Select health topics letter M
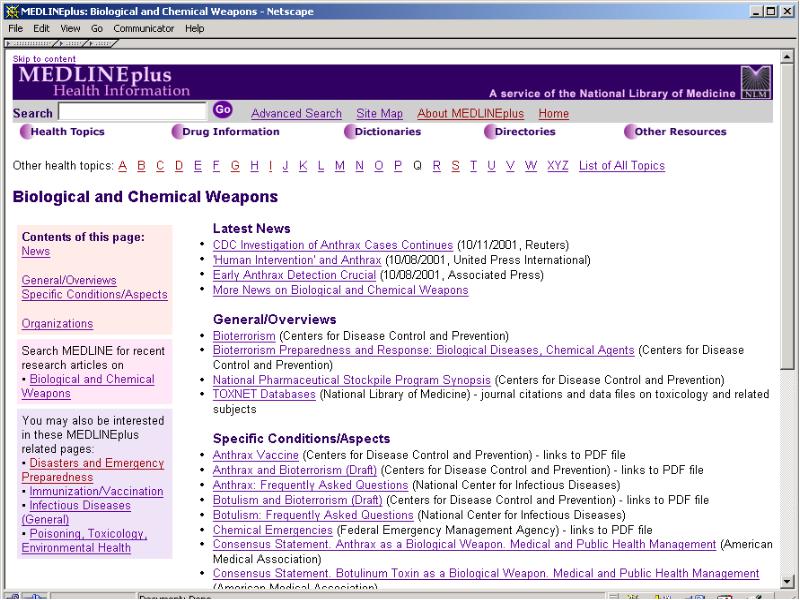 pos(340,166)
